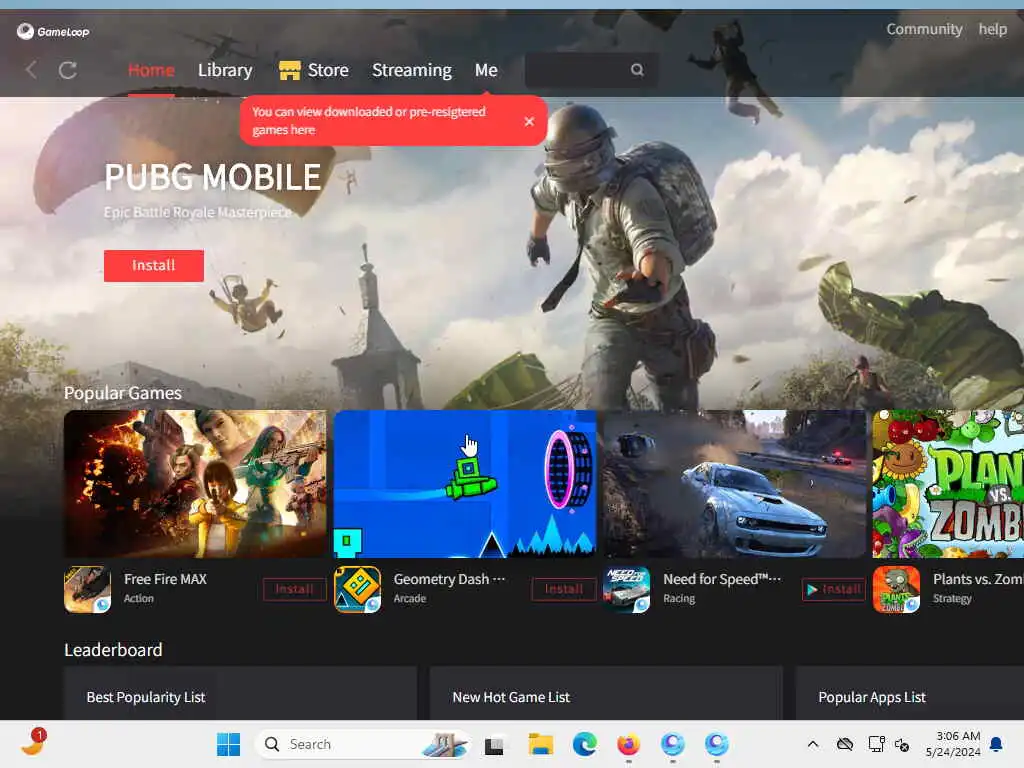Viewport: 1024px width, 768px height.
Task: Click the muted volume tray icon
Action: tap(902, 744)
